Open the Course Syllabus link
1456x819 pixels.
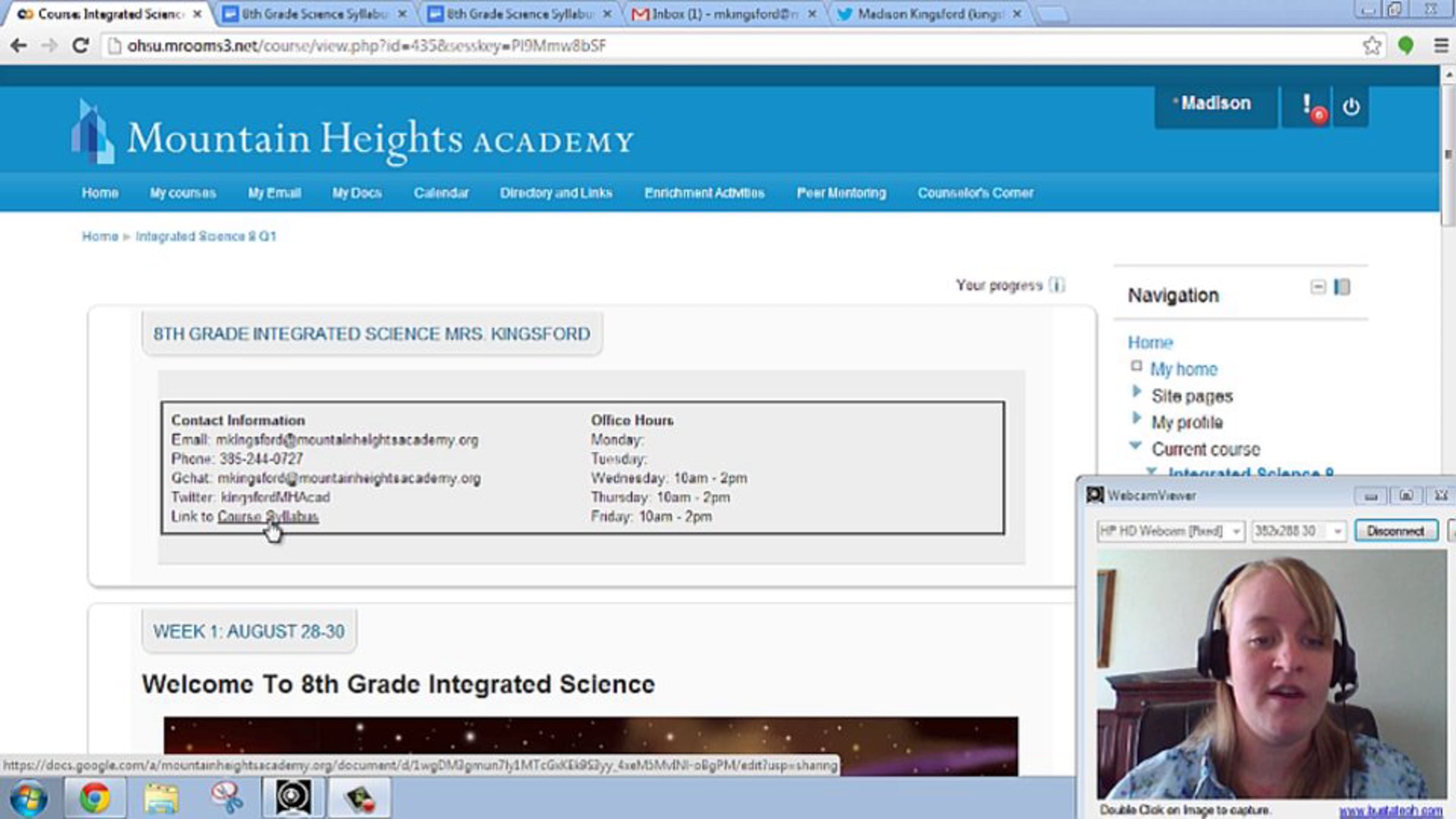pyautogui.click(x=268, y=516)
